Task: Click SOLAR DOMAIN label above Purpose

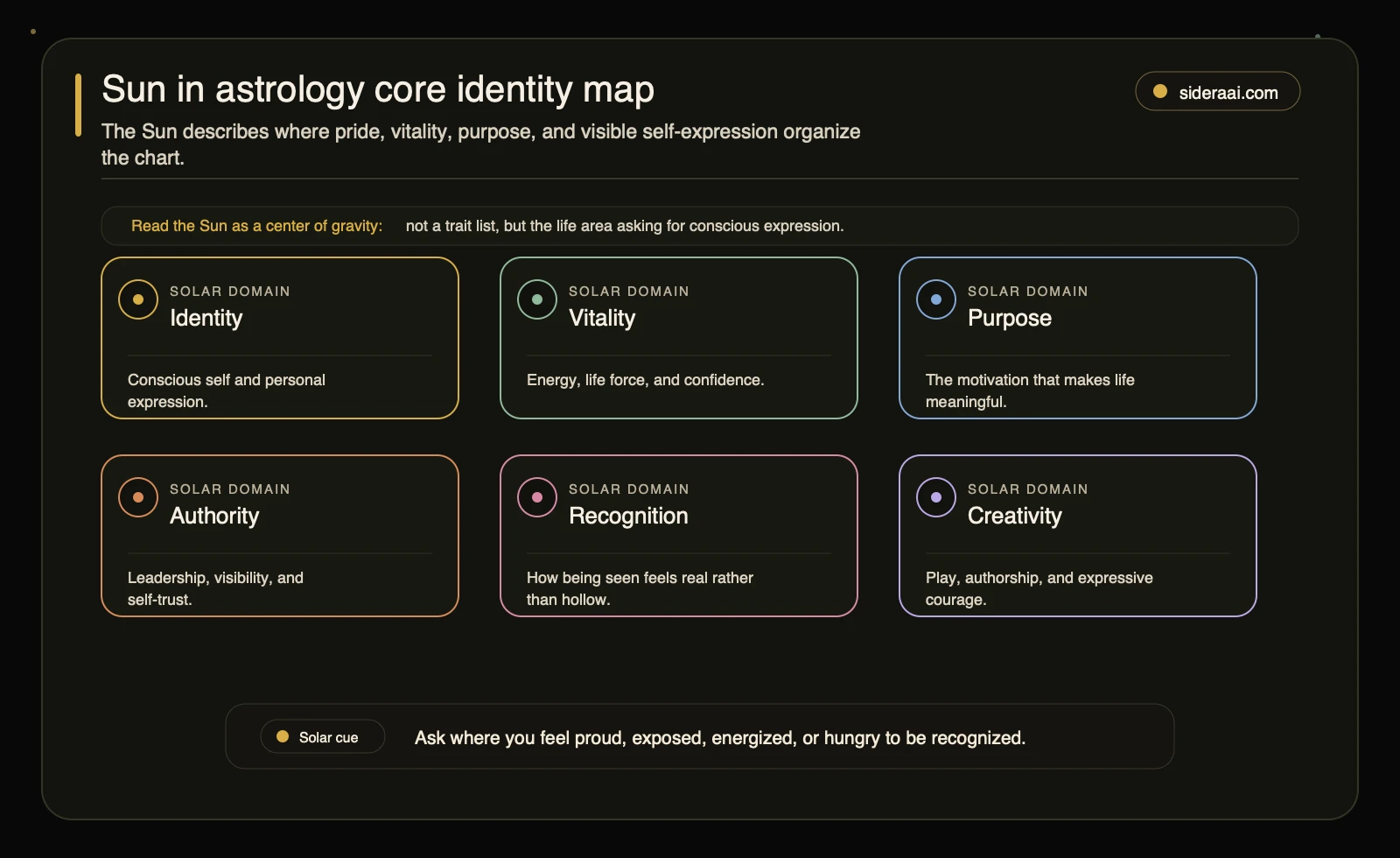Action: tap(1028, 291)
